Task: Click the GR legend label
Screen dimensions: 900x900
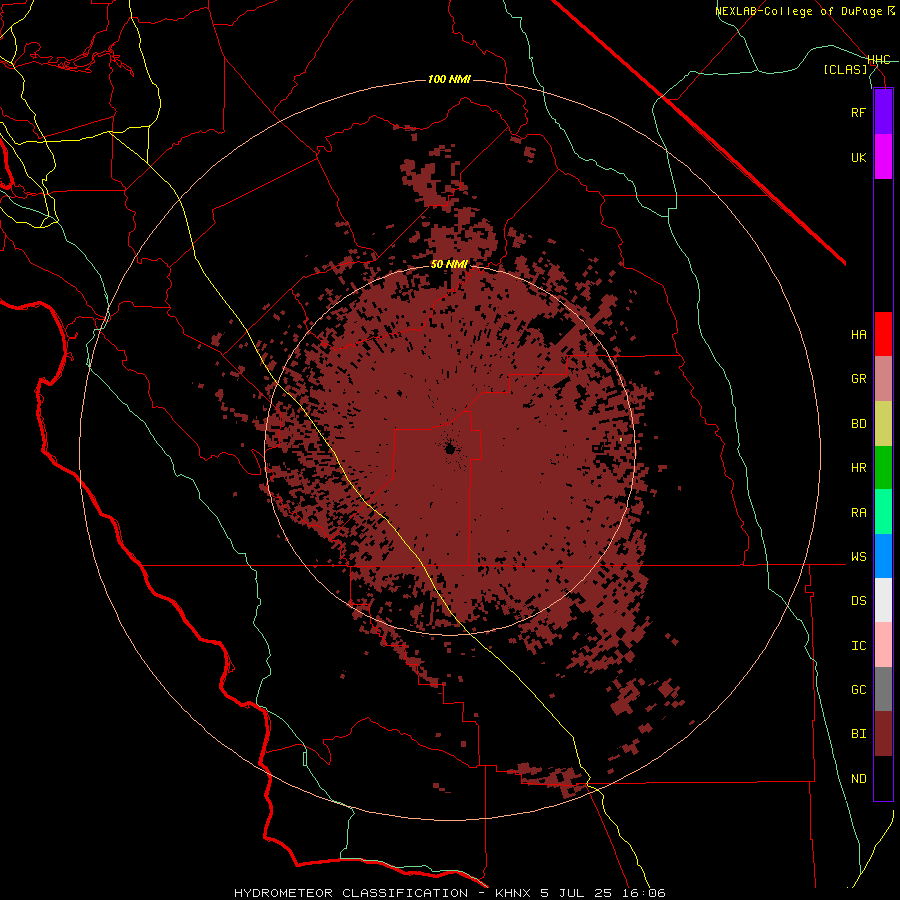Action: coord(858,379)
